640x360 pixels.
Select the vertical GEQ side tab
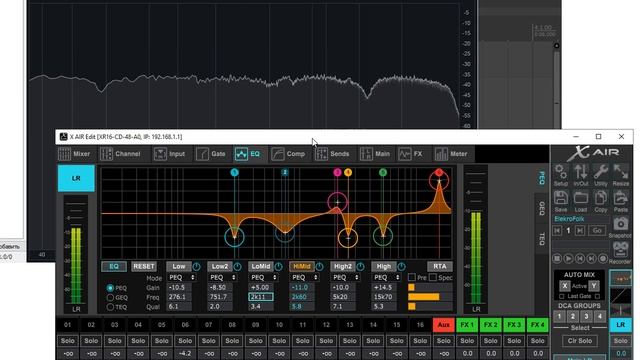[542, 208]
